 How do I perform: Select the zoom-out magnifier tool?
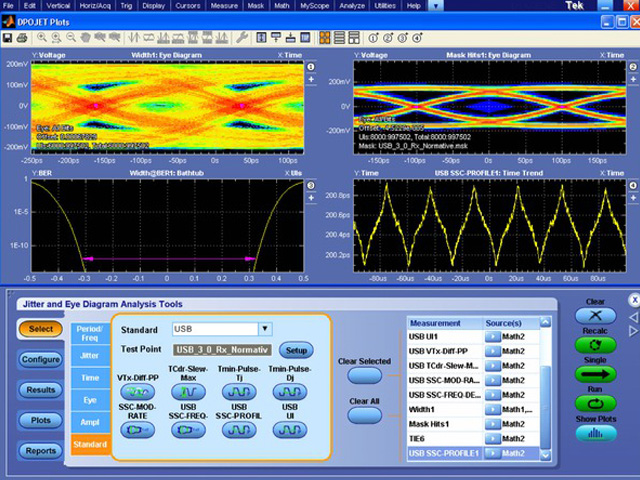tap(71, 38)
